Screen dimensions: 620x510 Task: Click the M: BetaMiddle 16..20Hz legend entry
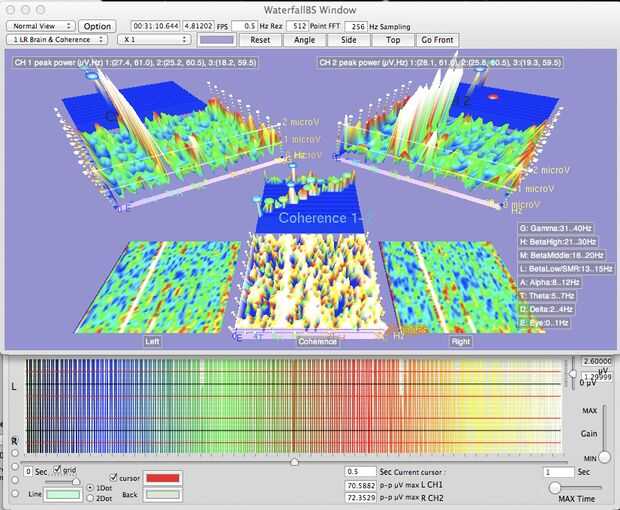(561, 255)
